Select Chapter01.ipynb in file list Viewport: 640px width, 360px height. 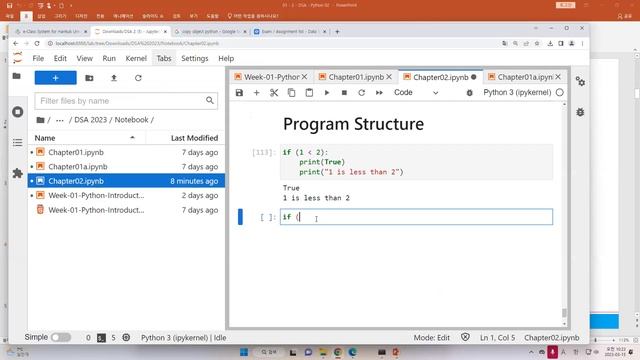127,152
